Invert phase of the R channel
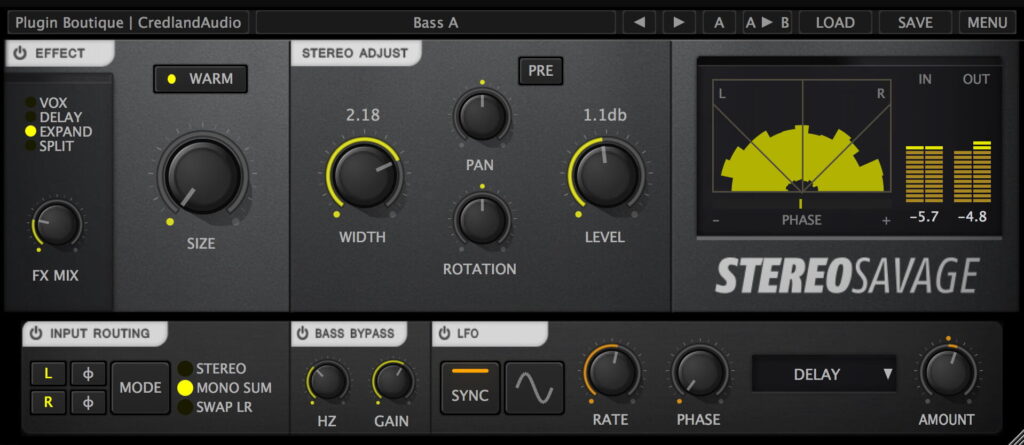This screenshot has width=1024, height=445. 88,402
